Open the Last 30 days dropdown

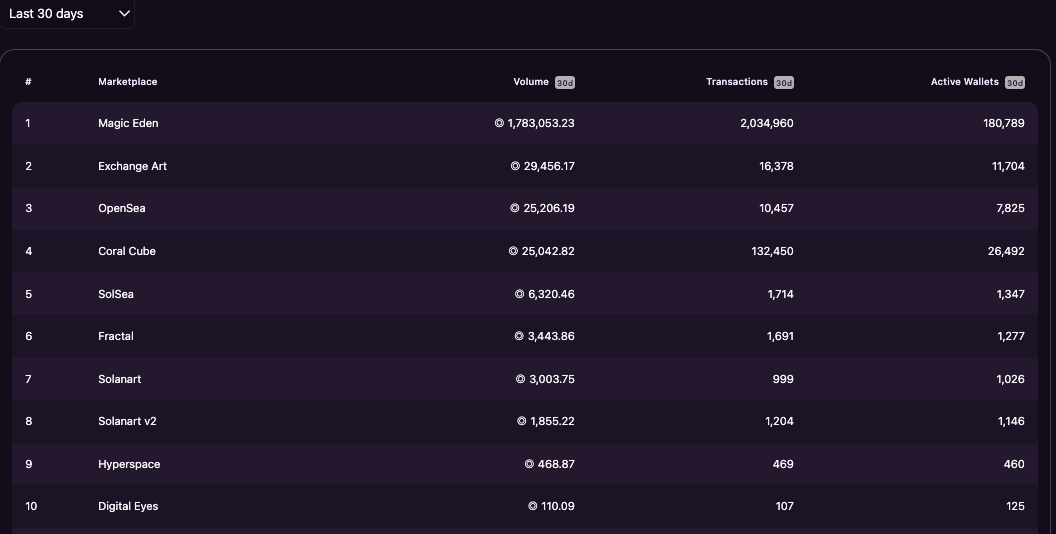click(x=67, y=13)
